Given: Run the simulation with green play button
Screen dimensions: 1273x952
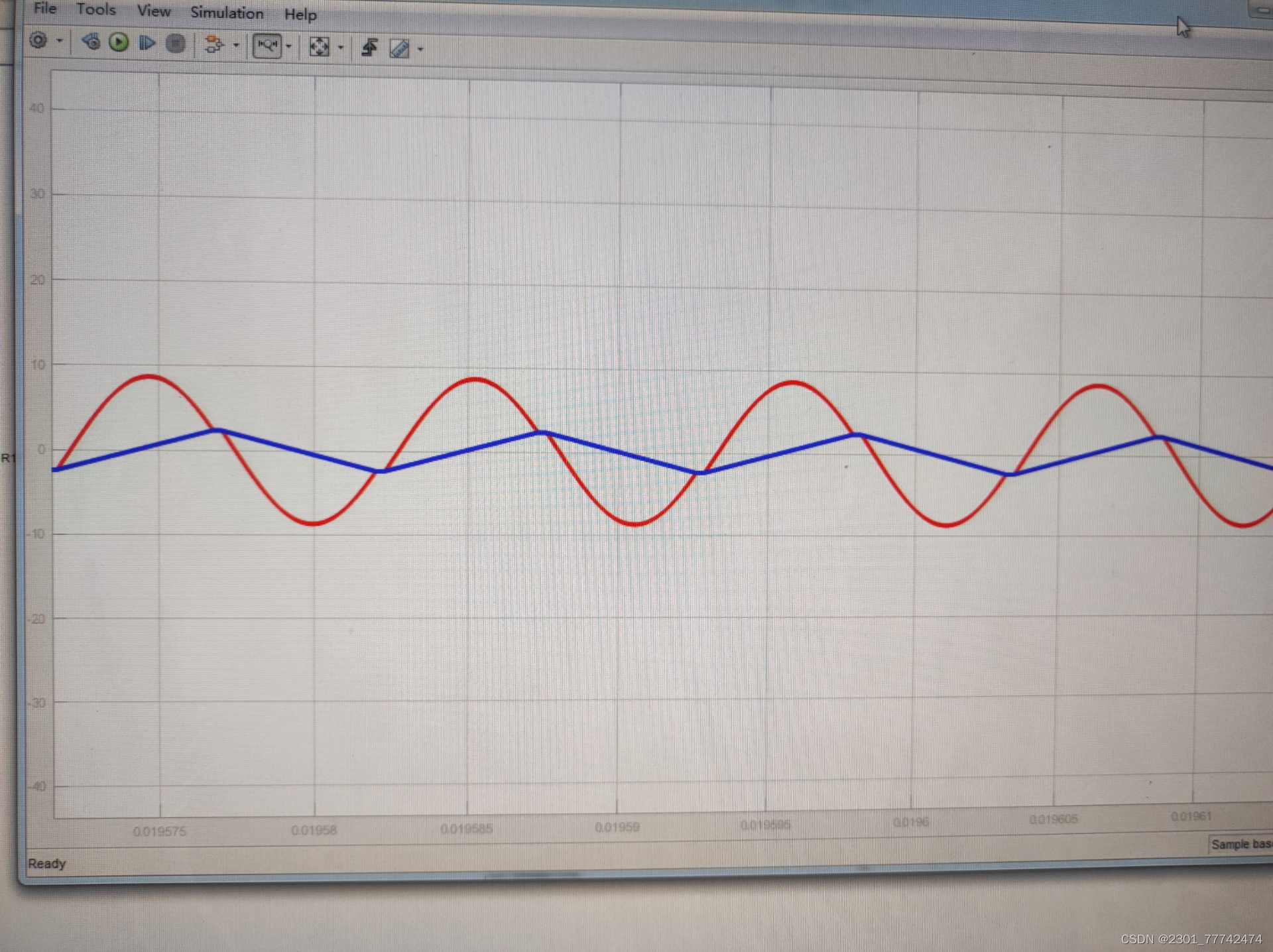Looking at the screenshot, I should point(119,42).
